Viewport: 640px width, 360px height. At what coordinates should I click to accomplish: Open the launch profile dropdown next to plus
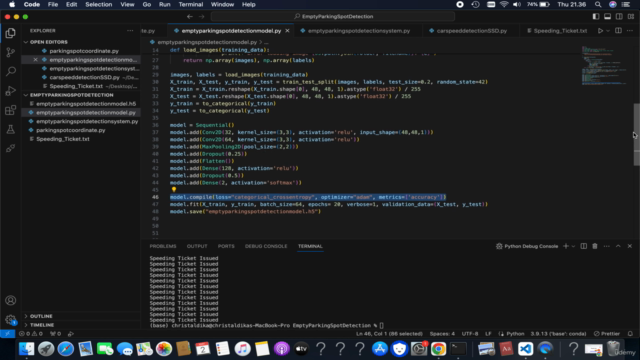[573, 246]
